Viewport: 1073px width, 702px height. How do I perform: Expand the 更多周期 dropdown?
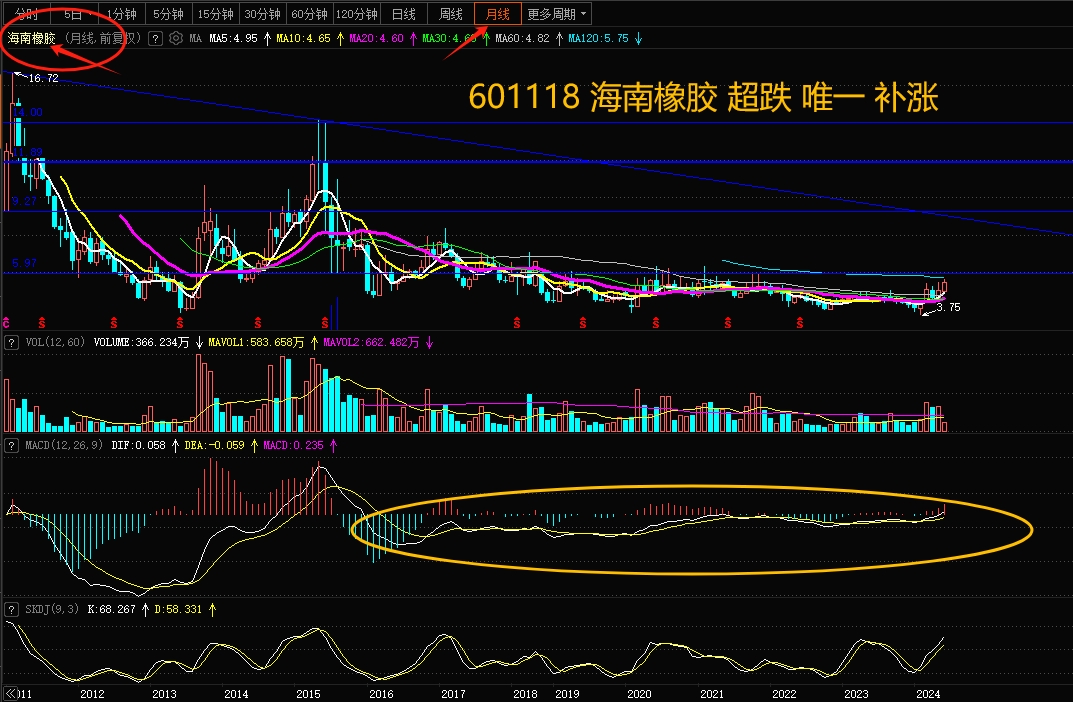(x=558, y=14)
